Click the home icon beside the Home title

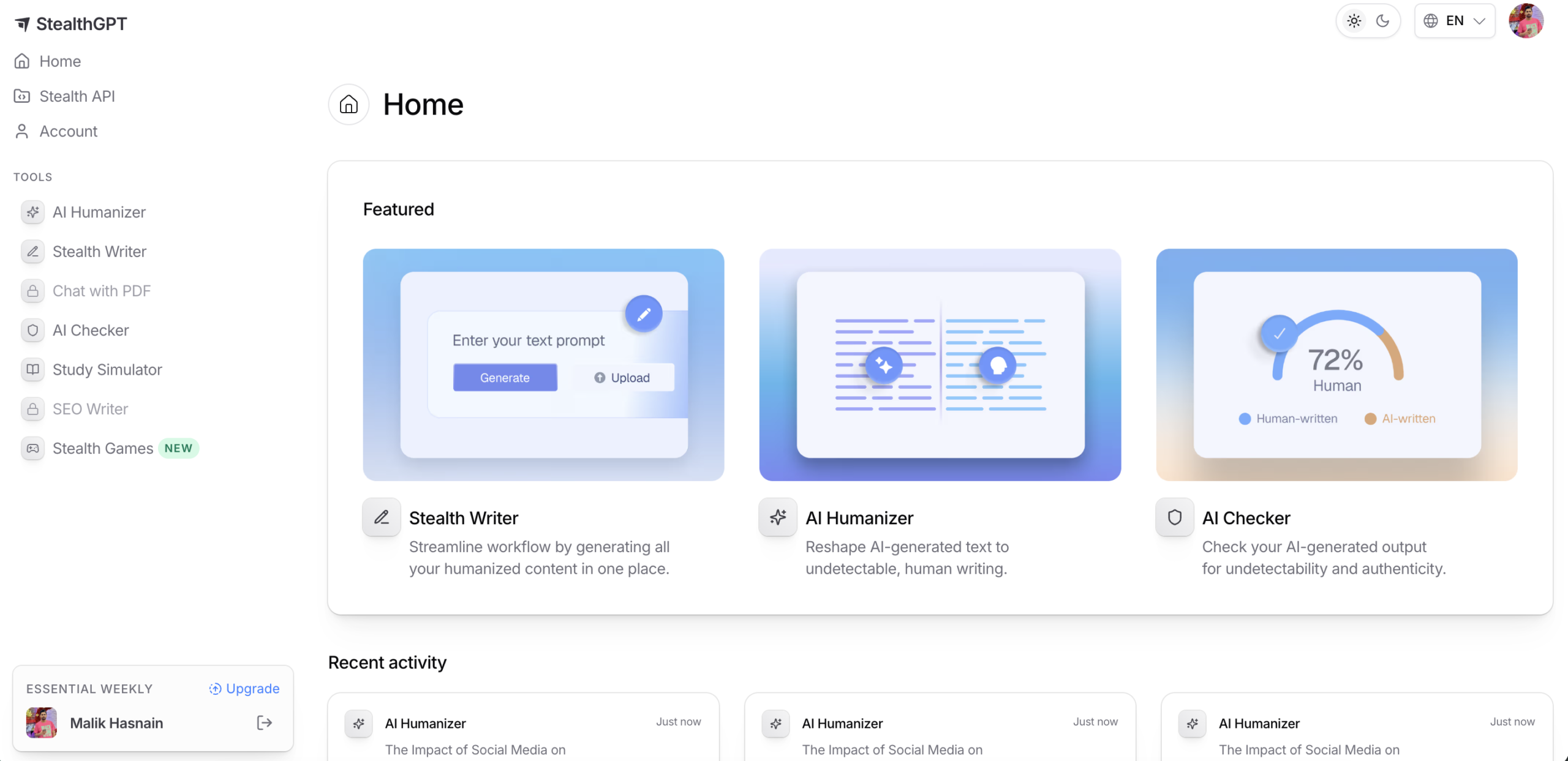349,104
